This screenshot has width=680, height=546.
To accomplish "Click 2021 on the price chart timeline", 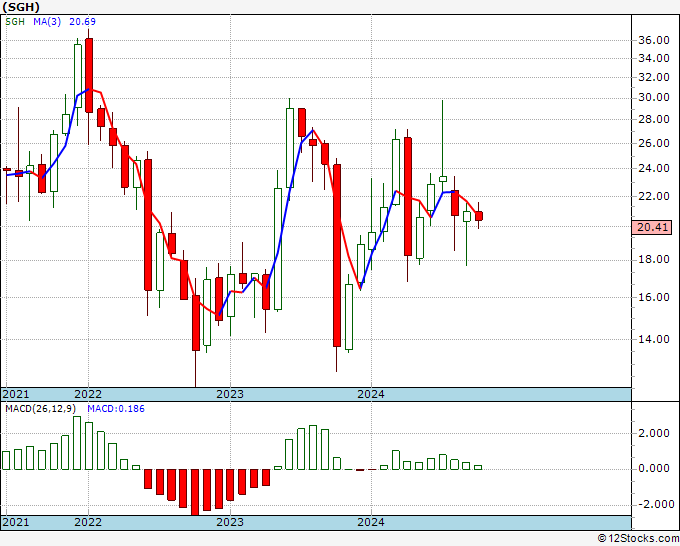I will 16,394.
